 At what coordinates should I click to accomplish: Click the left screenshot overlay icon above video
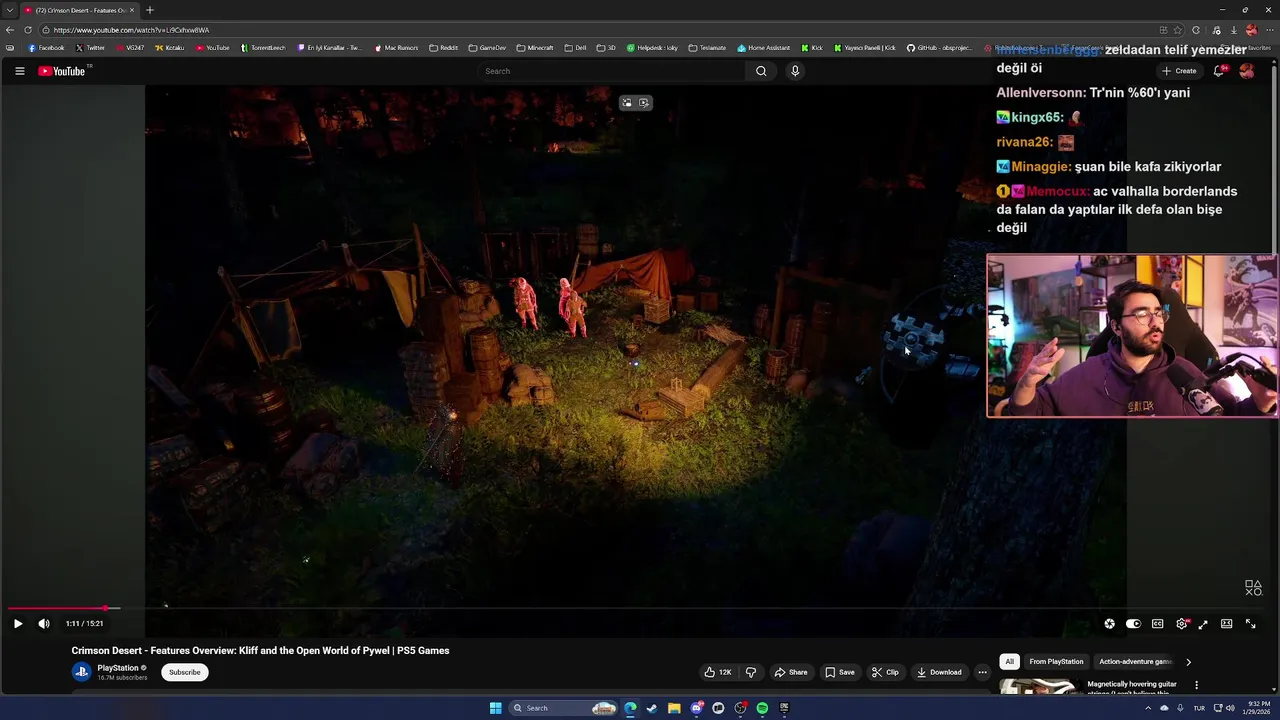coord(626,102)
